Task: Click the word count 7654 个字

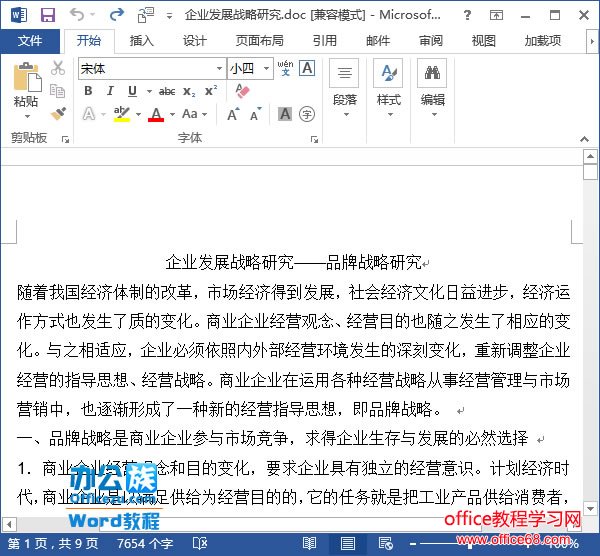Action: pyautogui.click(x=145, y=543)
